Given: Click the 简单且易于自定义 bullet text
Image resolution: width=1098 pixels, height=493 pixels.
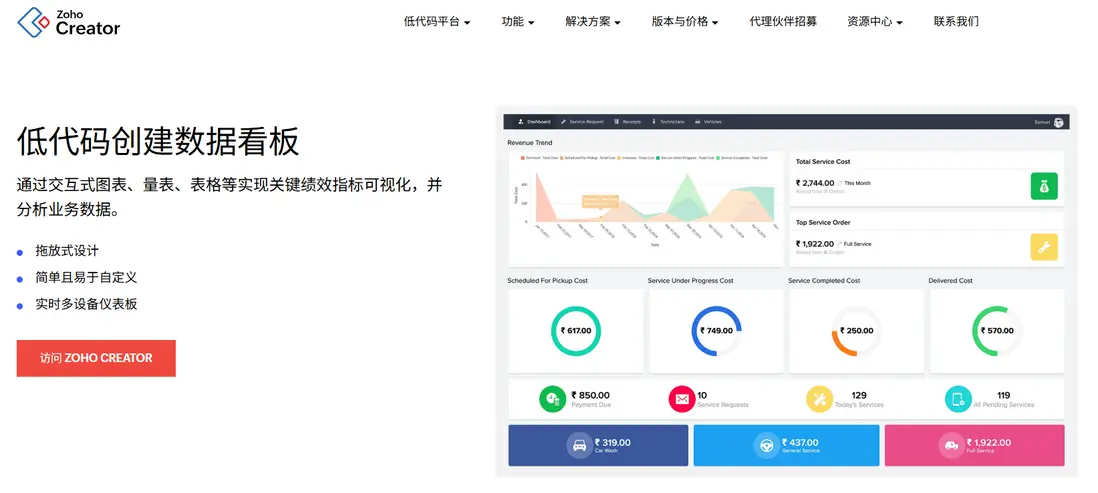Looking at the screenshot, I should click(86, 277).
